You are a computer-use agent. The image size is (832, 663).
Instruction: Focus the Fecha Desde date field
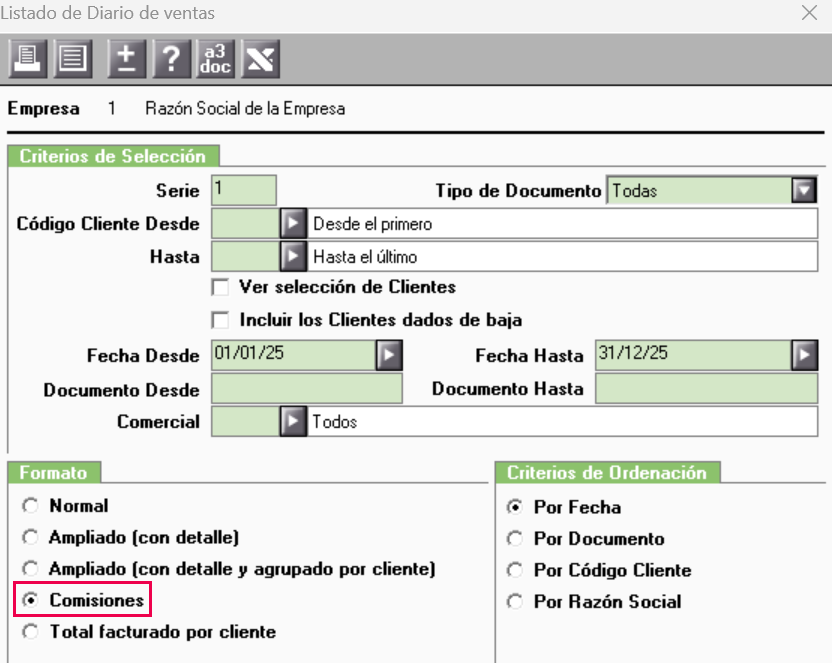(294, 355)
